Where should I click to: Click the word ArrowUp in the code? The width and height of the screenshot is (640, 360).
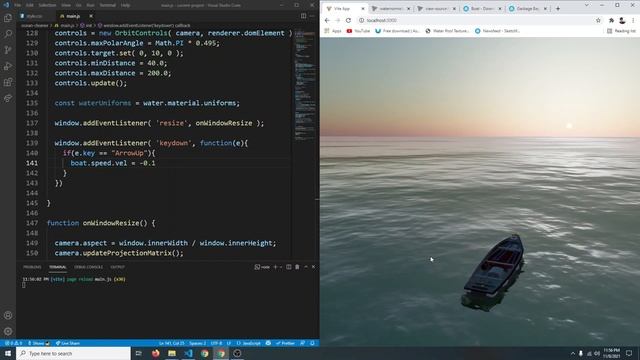[x=129, y=153]
